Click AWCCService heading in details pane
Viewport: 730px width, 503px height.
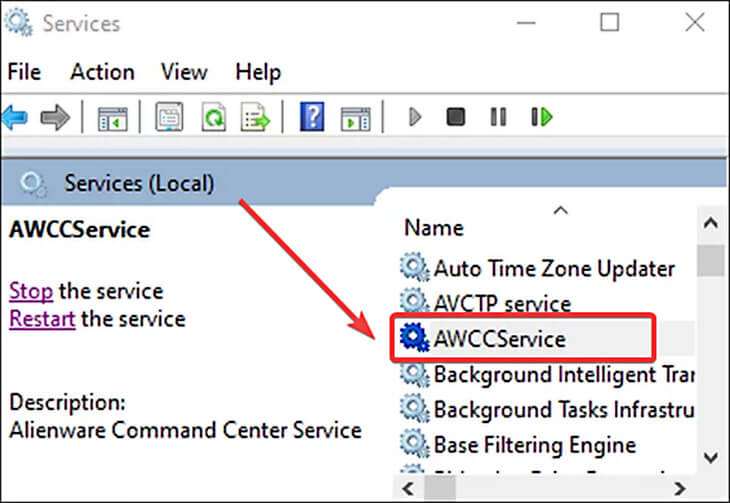click(x=80, y=230)
